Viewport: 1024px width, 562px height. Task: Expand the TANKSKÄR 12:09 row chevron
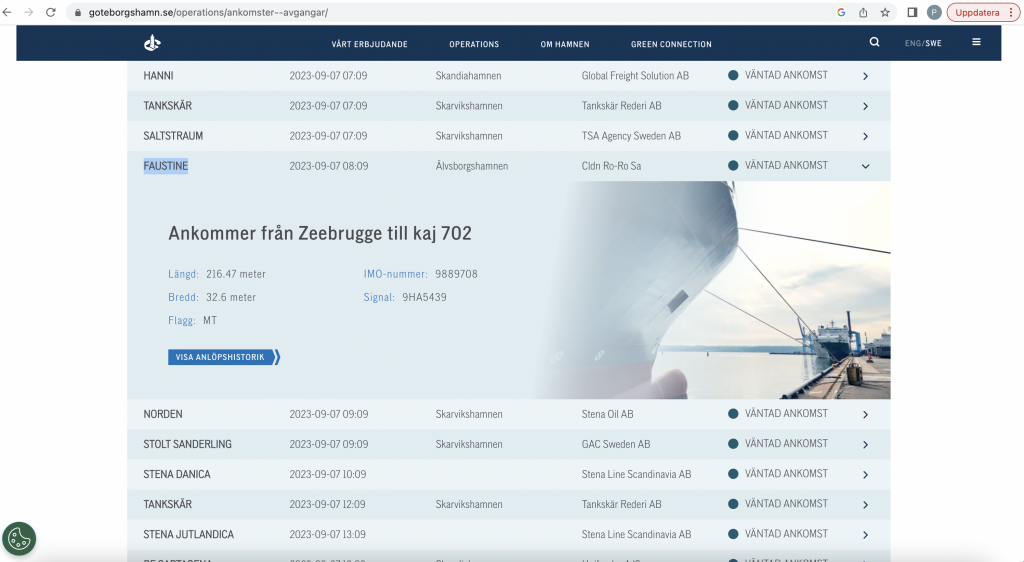coord(865,505)
